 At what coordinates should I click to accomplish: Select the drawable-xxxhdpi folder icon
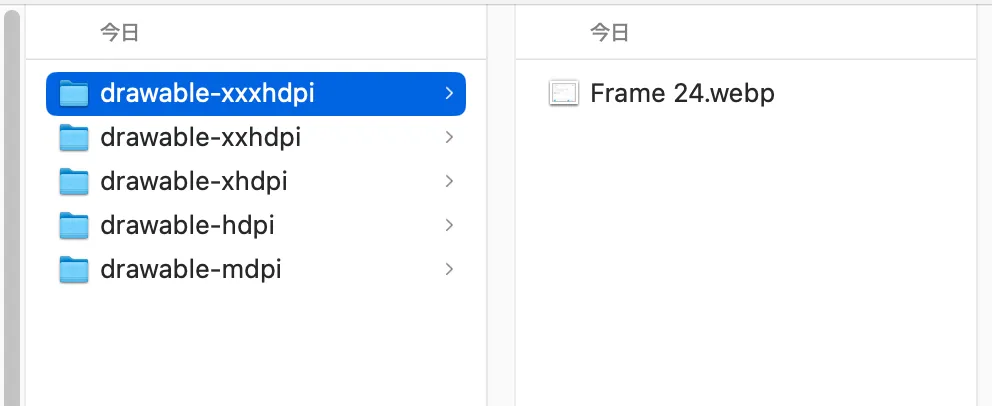click(x=73, y=94)
